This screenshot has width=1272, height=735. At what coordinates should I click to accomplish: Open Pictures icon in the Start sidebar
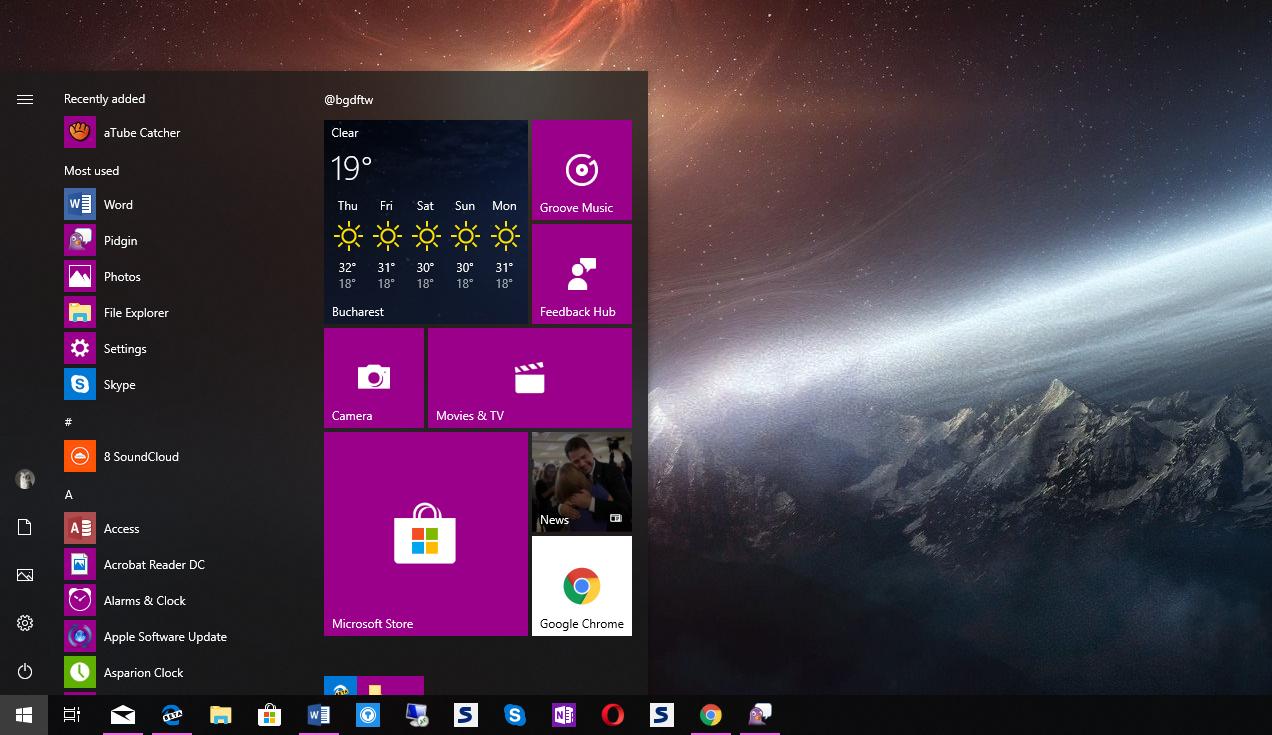click(25, 575)
